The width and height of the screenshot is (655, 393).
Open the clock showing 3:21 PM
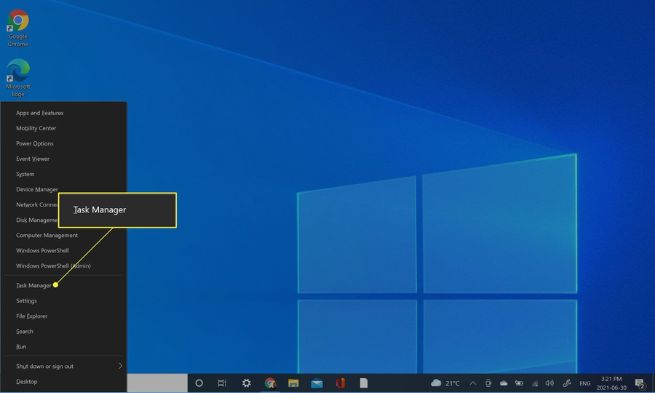point(612,383)
